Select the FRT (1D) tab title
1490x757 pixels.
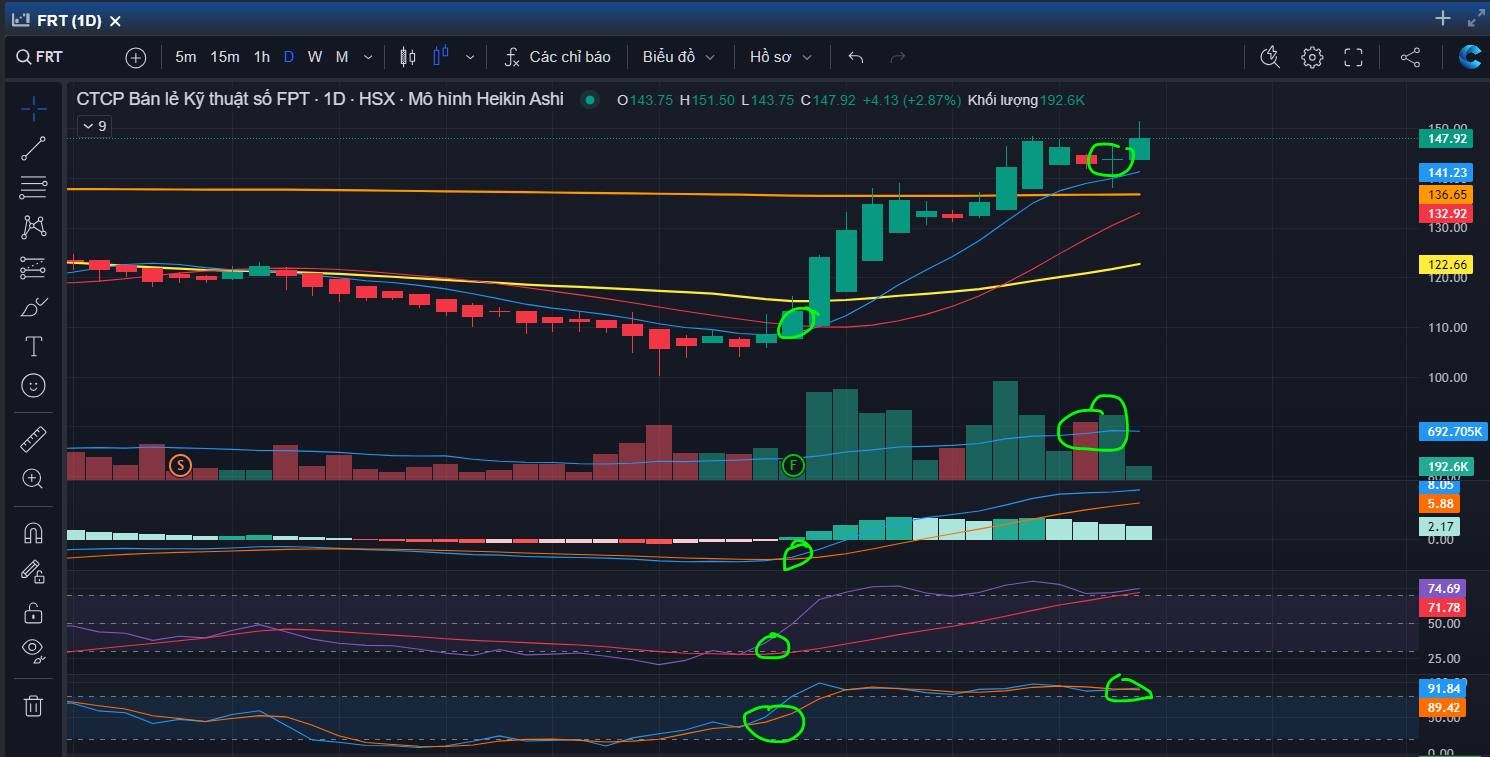coord(69,21)
